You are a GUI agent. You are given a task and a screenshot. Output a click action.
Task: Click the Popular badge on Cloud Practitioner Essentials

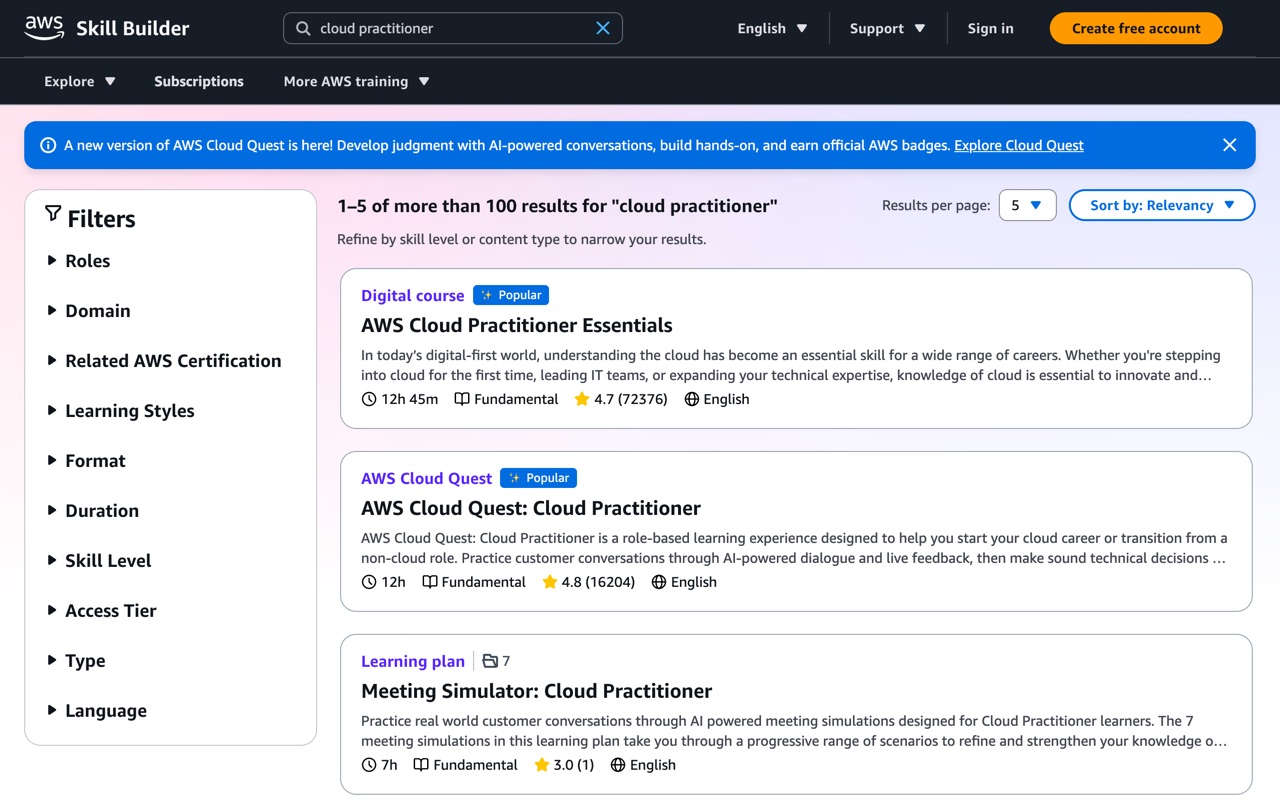pyautogui.click(x=511, y=295)
